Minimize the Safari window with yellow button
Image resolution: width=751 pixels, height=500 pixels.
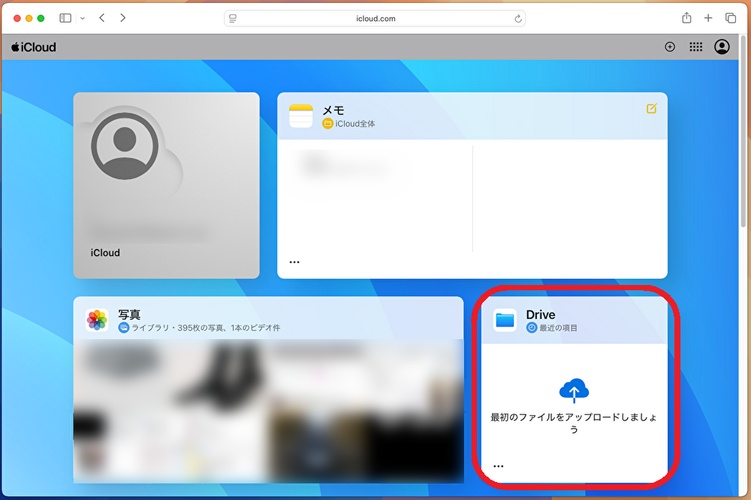pyautogui.click(x=29, y=18)
